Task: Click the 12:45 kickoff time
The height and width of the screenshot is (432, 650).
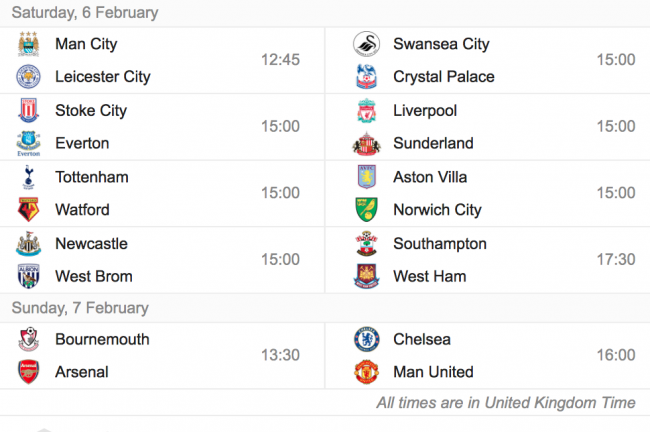Action: (x=280, y=60)
